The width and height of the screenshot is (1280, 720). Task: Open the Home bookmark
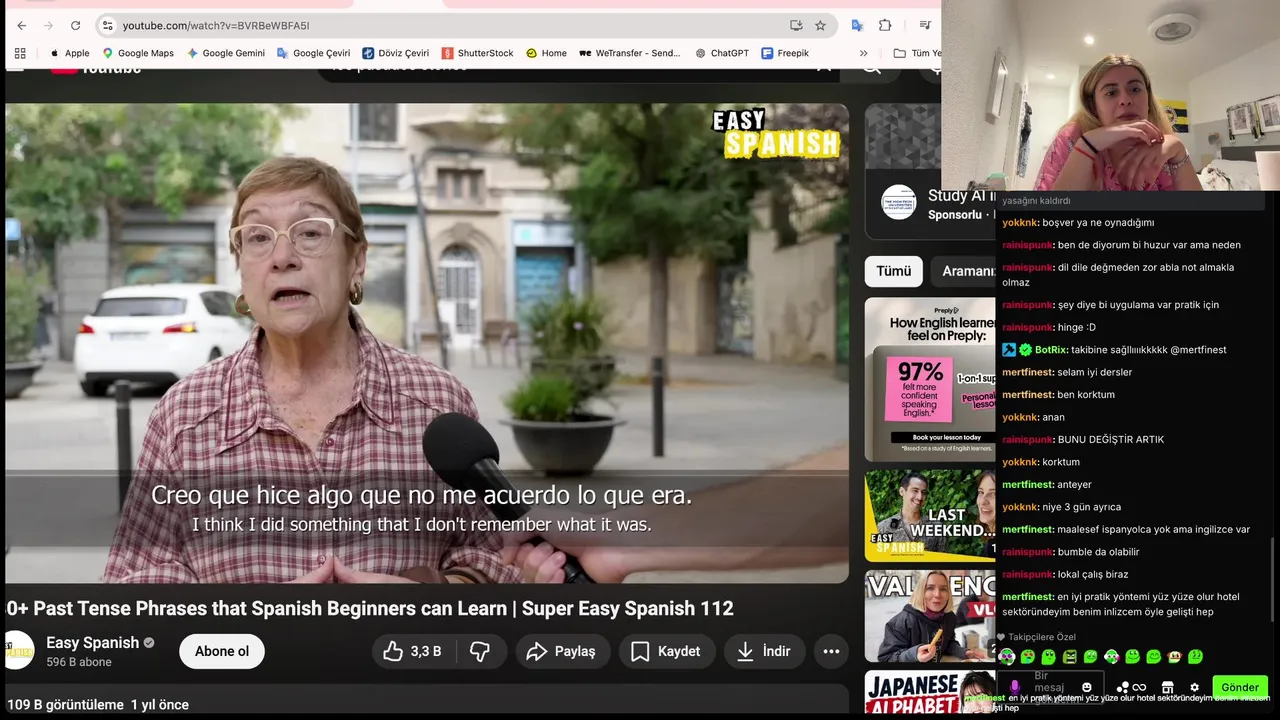click(x=546, y=53)
